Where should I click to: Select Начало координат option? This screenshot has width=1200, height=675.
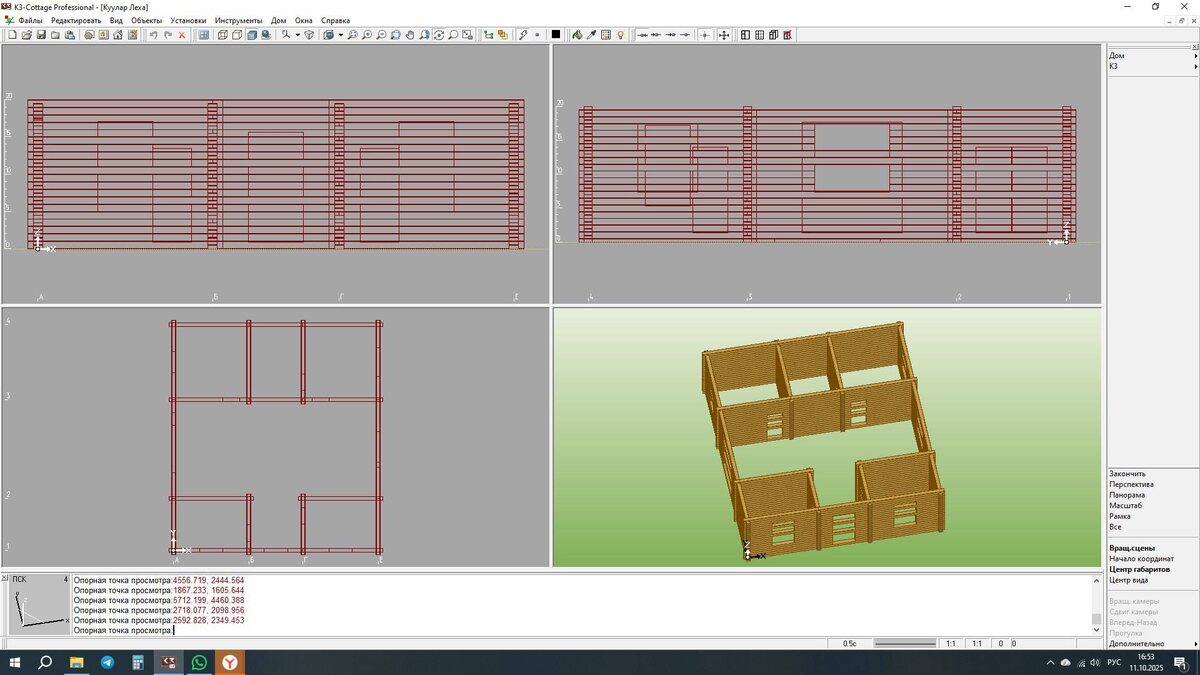[x=1141, y=558]
